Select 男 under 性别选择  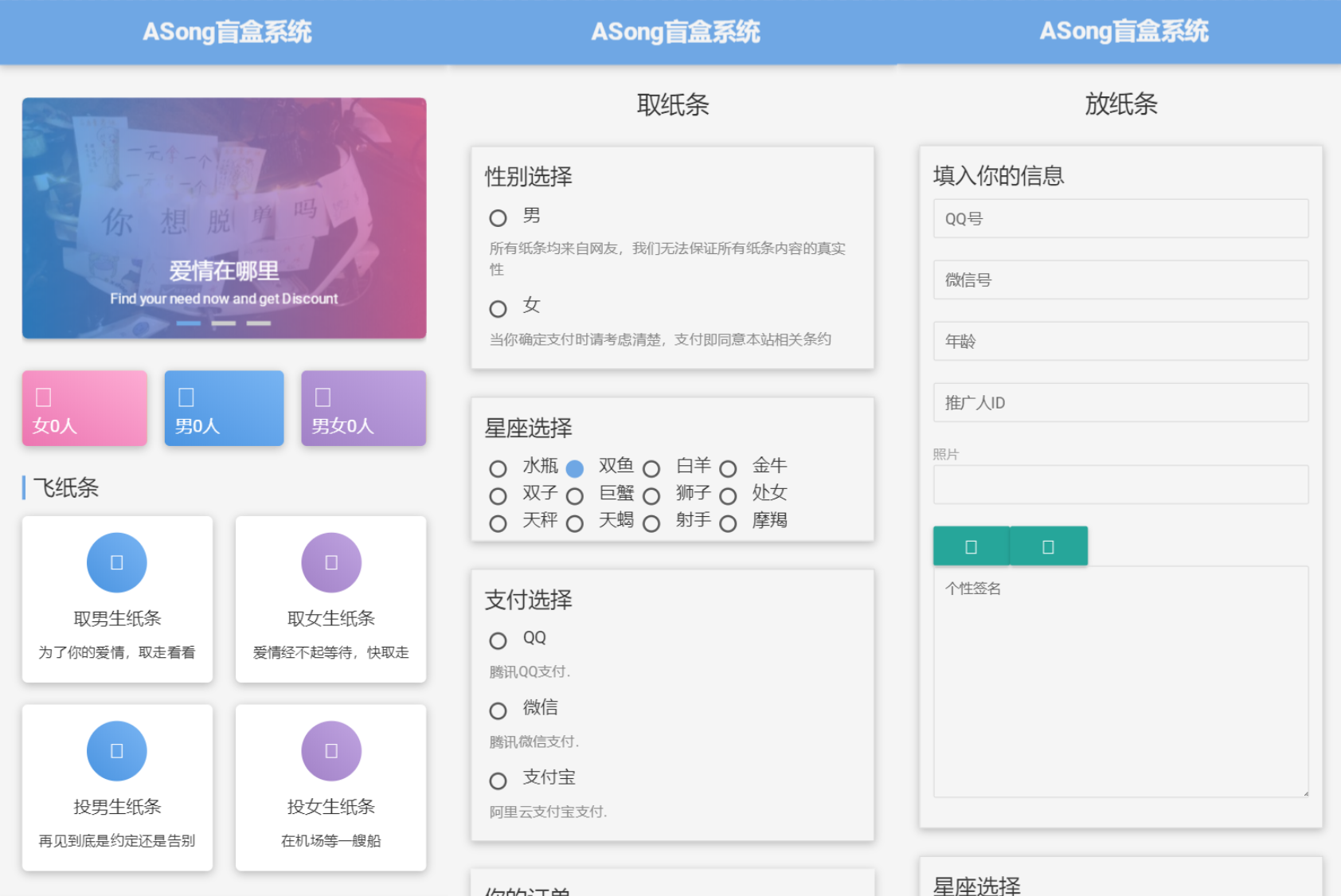coord(498,217)
